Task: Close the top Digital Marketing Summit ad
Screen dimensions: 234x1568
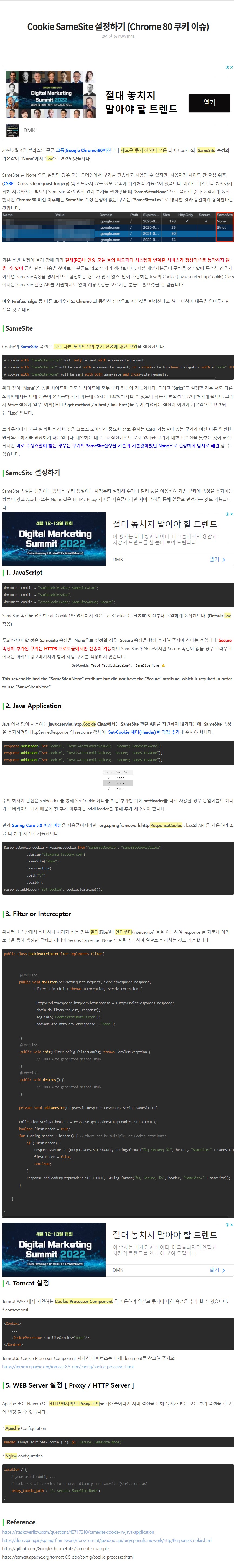Action: 232,67
